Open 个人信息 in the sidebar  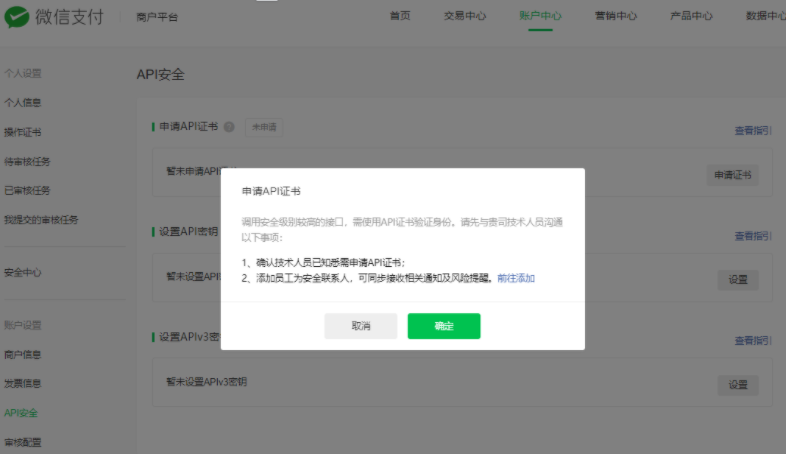tap(23, 103)
